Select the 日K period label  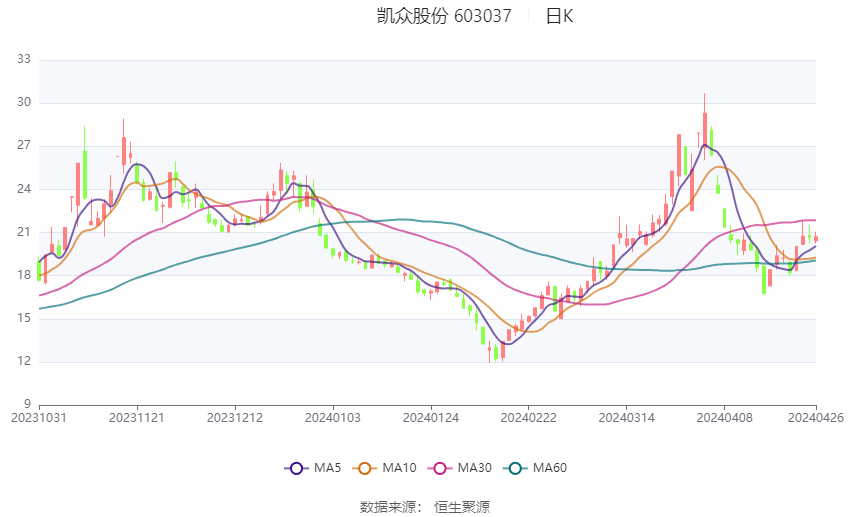click(x=559, y=16)
